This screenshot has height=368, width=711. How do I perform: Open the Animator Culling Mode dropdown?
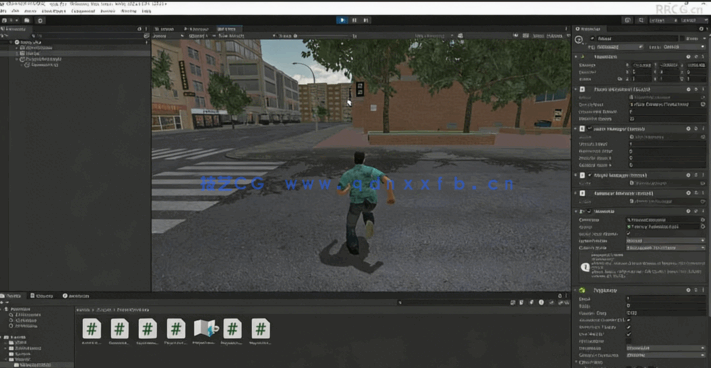(666, 248)
